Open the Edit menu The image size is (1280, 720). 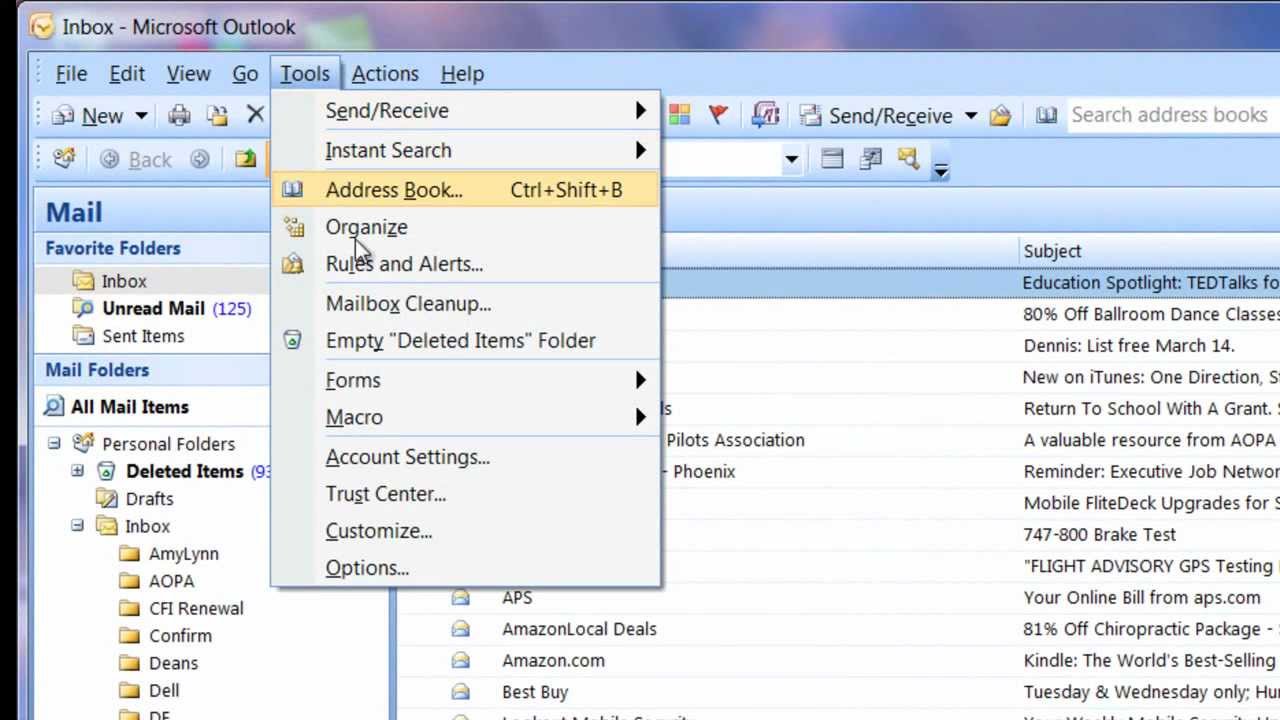[127, 74]
